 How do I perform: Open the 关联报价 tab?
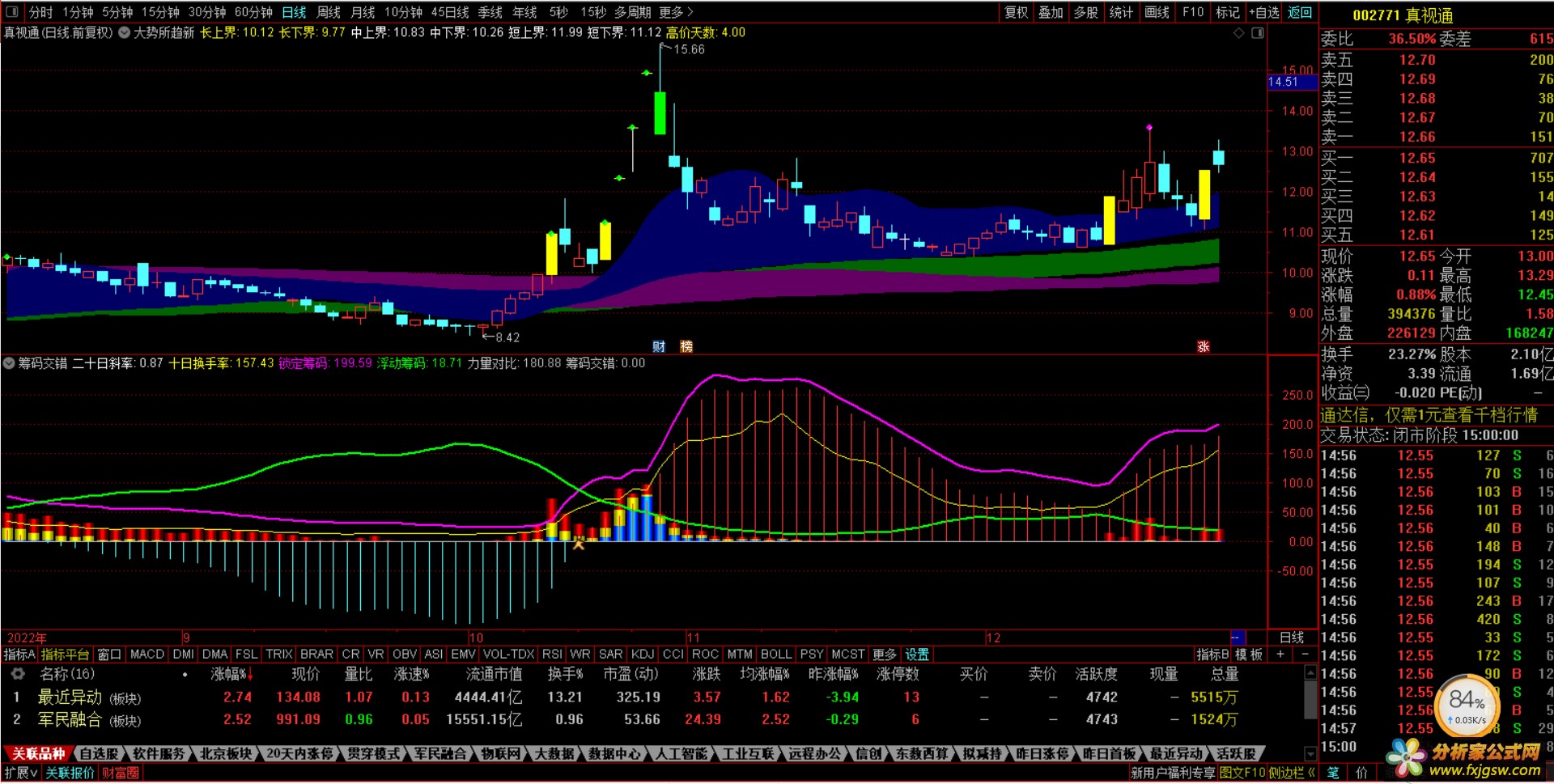pos(70,773)
